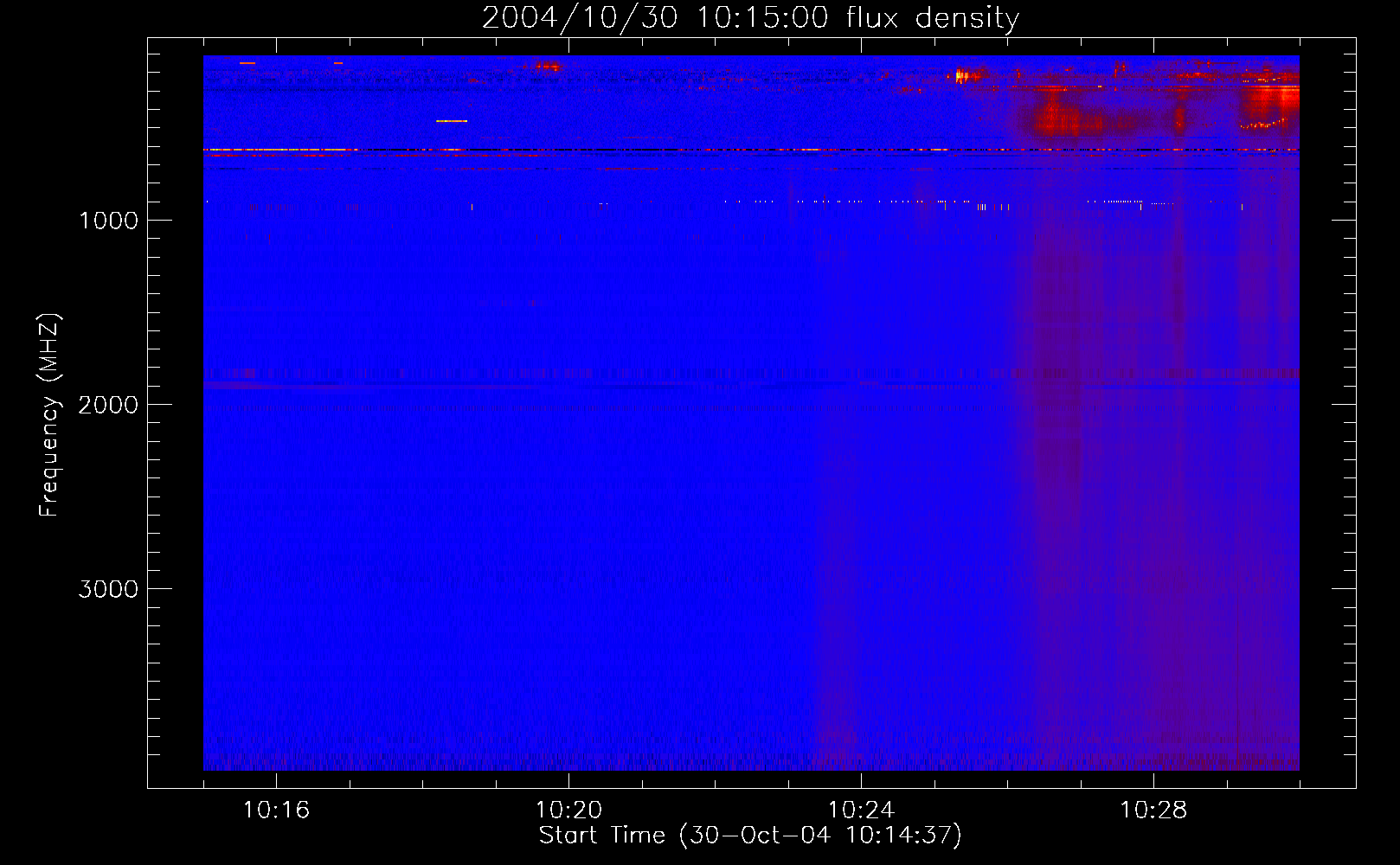The width and height of the screenshot is (1400, 865).
Task: Click the plot title "2004/10/30 10:15:00 flux density"
Action: coord(750,17)
